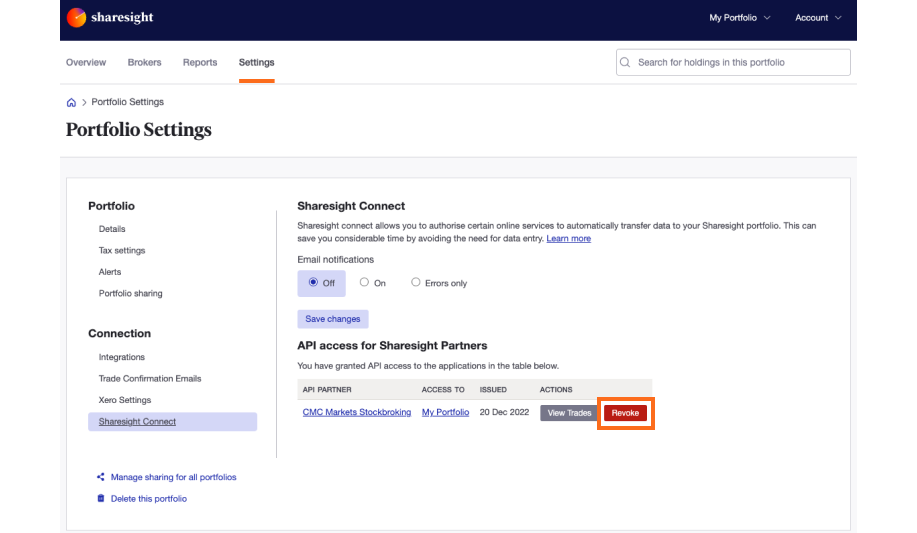The width and height of the screenshot is (917, 533).
Task: Click the Save changes button
Action: coord(333,319)
